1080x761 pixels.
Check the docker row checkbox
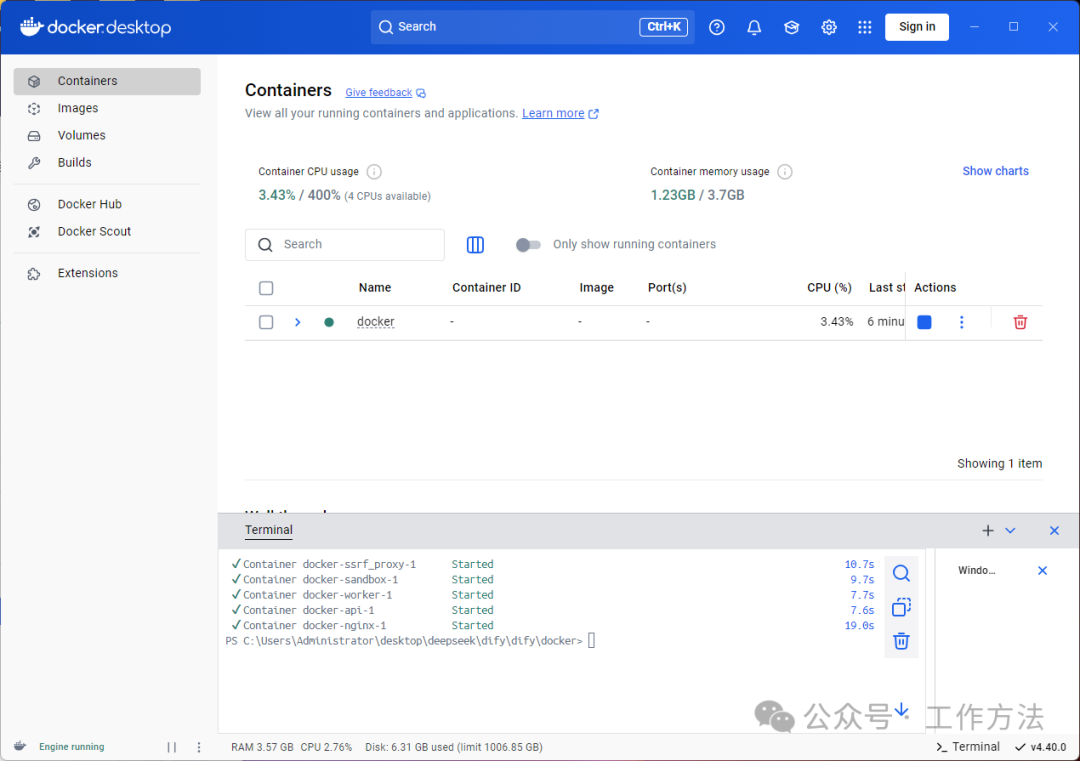(x=266, y=322)
